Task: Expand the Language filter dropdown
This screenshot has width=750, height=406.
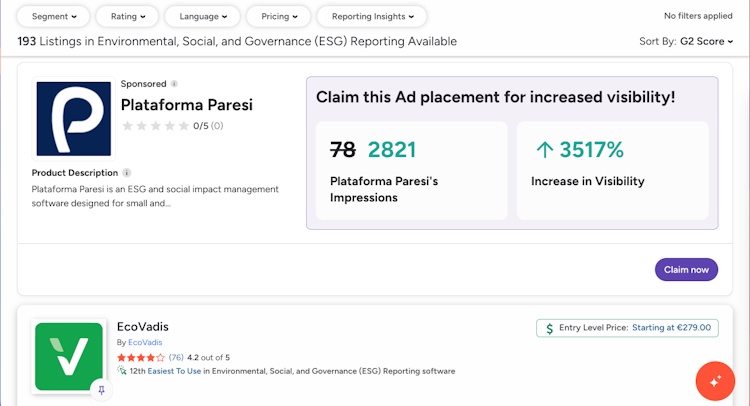Action: click(201, 17)
